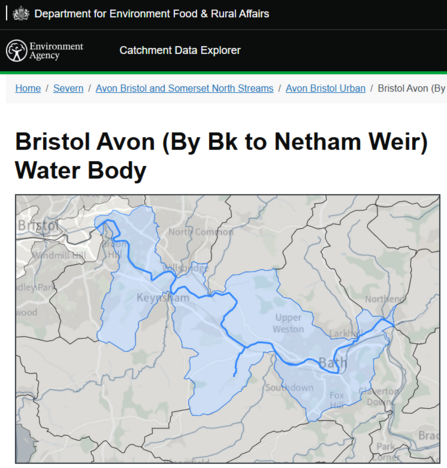The height and width of the screenshot is (468, 447).
Task: Open the Severn breadcrumb link
Action: coord(68,88)
